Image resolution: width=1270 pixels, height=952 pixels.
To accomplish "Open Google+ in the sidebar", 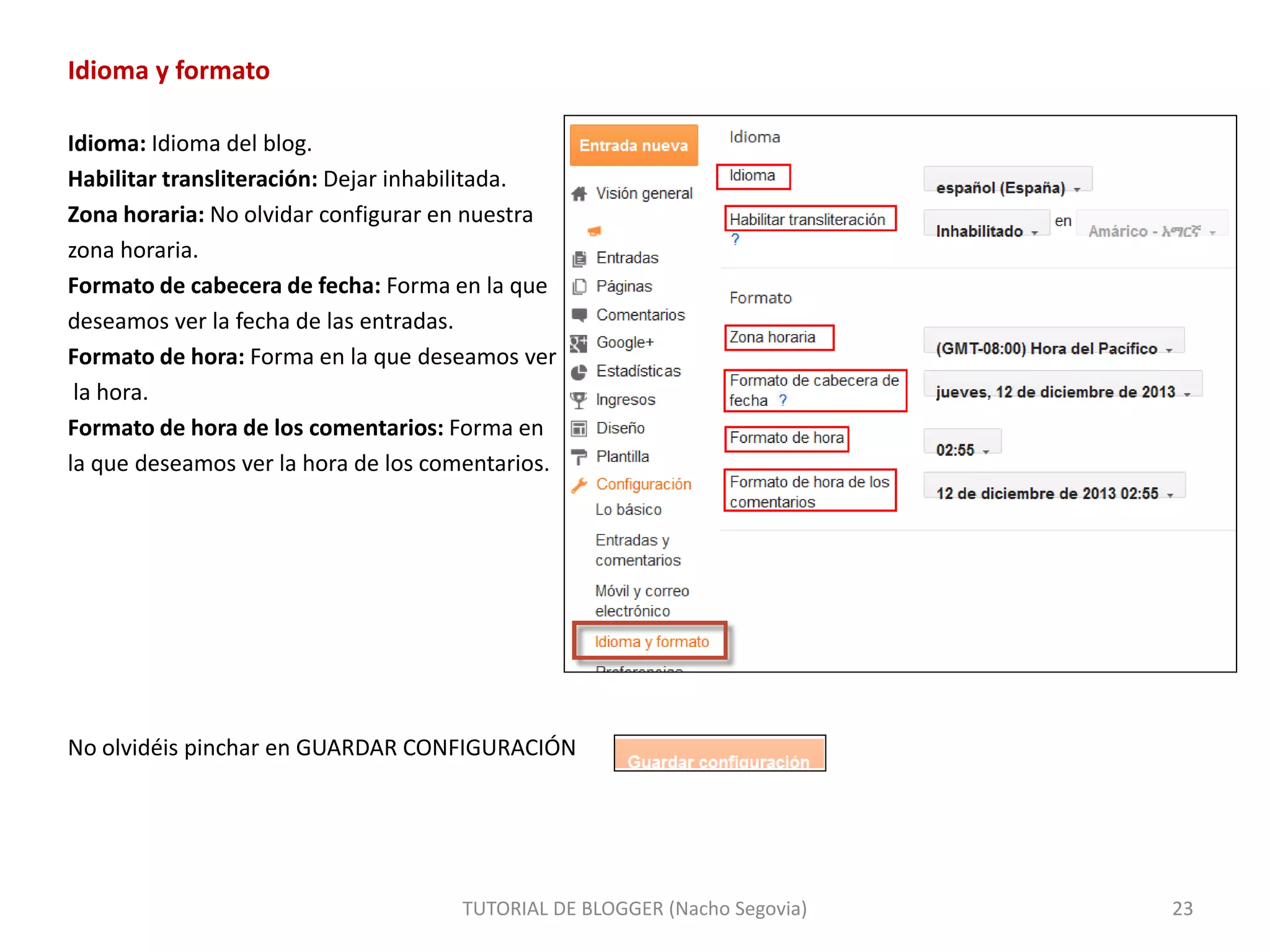I will coord(625,343).
